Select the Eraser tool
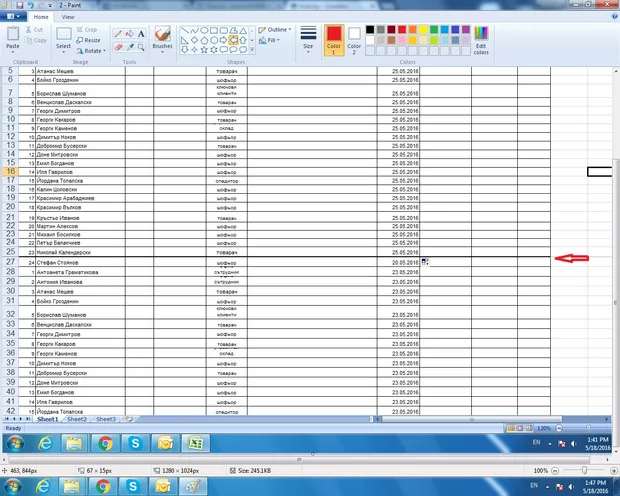 (119, 46)
